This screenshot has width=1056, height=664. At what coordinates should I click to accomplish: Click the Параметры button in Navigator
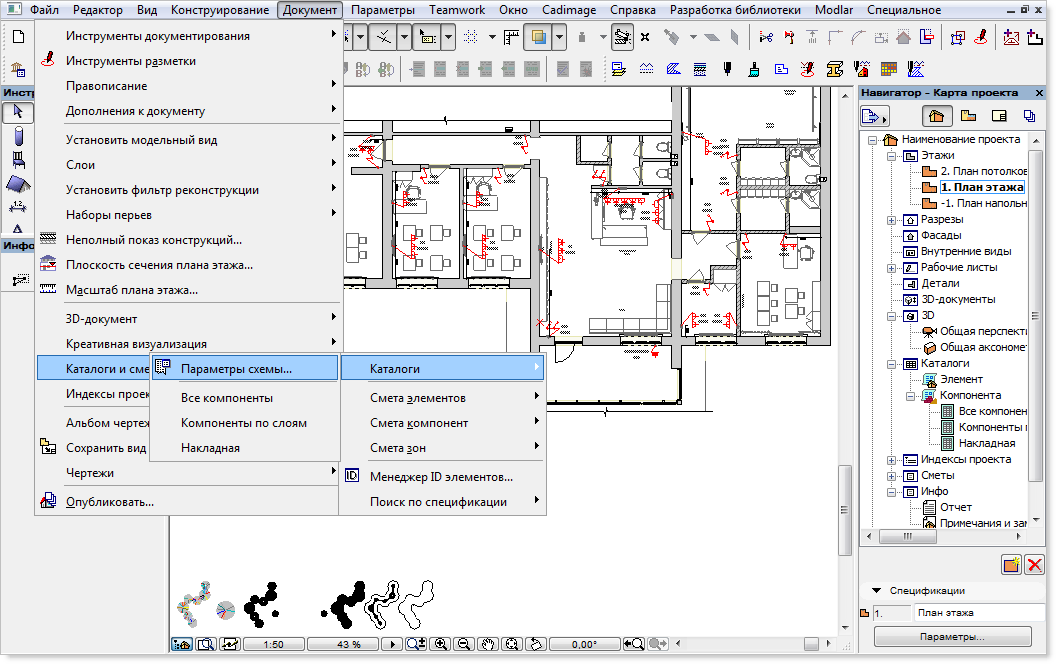point(952,636)
